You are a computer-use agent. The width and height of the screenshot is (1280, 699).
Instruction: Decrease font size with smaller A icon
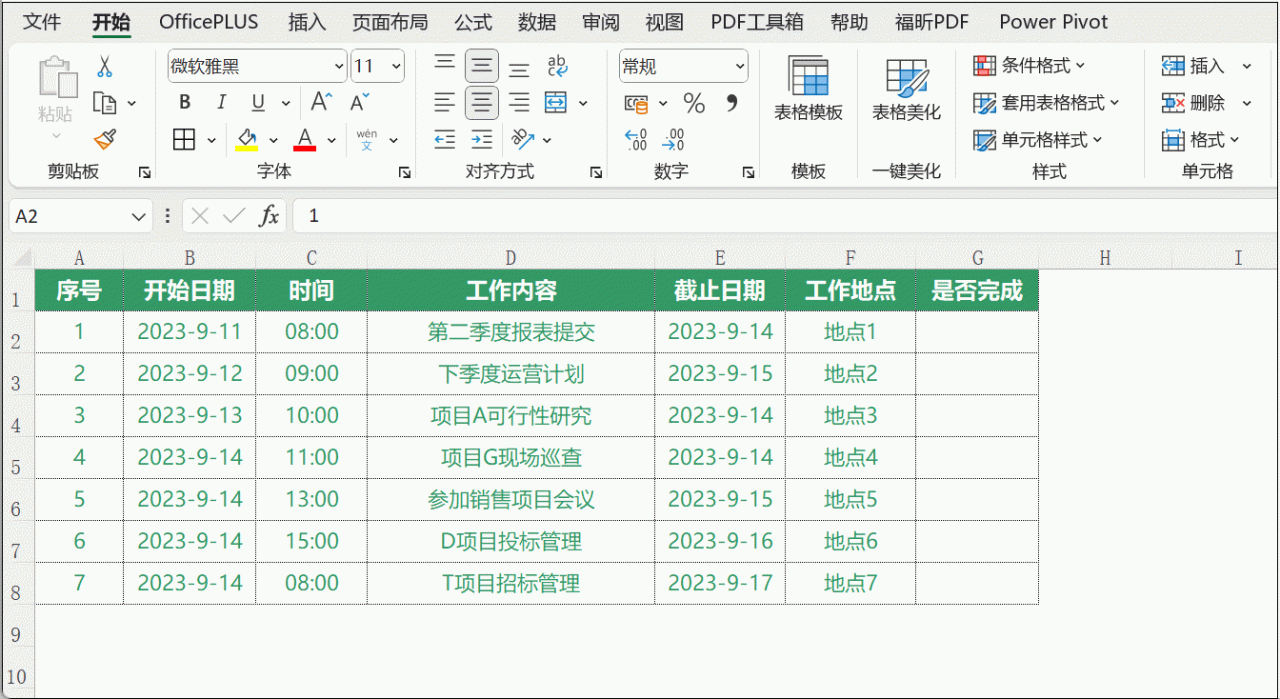coord(359,102)
